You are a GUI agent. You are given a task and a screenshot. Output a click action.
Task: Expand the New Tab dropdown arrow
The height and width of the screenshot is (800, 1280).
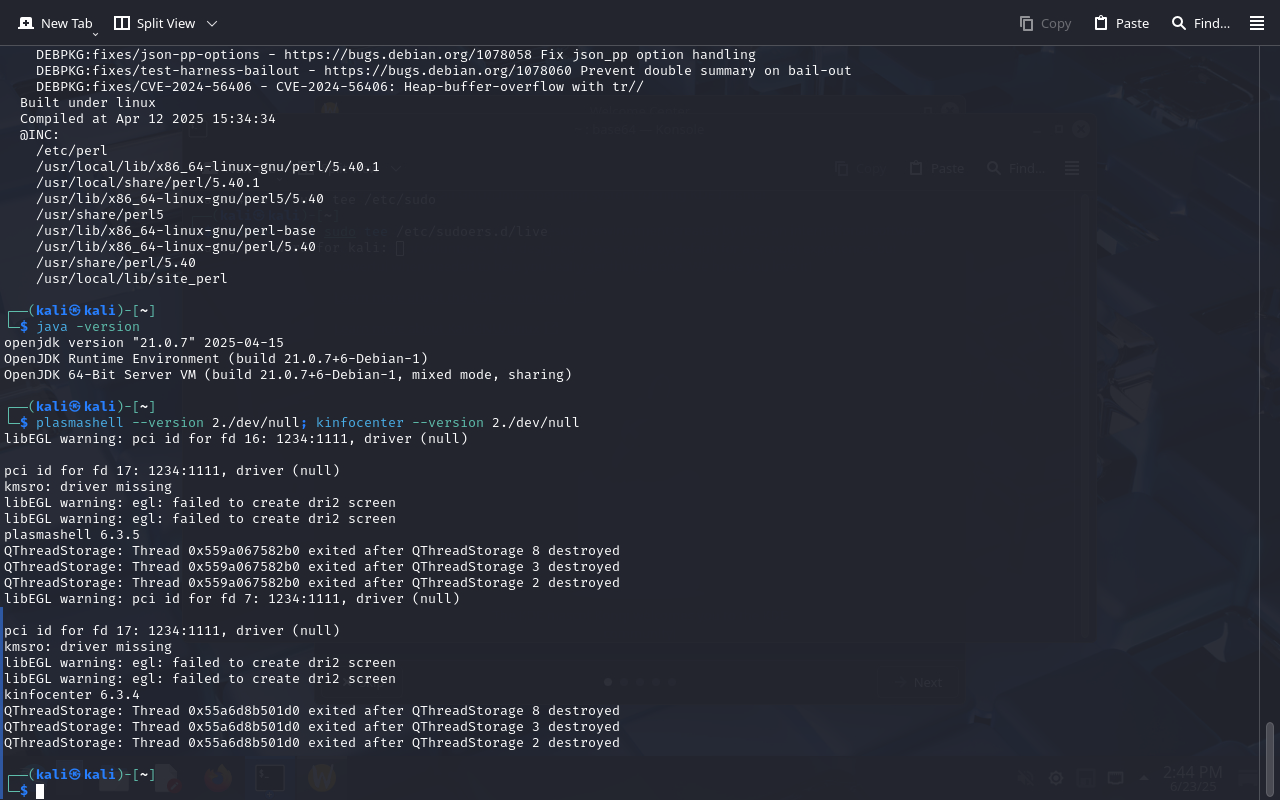(x=95, y=34)
